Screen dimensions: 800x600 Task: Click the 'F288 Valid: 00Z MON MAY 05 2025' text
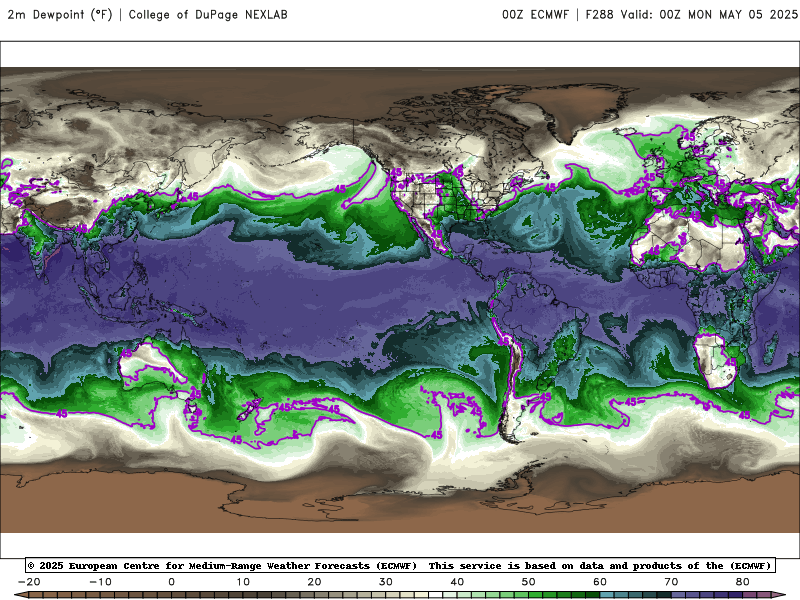tap(692, 14)
